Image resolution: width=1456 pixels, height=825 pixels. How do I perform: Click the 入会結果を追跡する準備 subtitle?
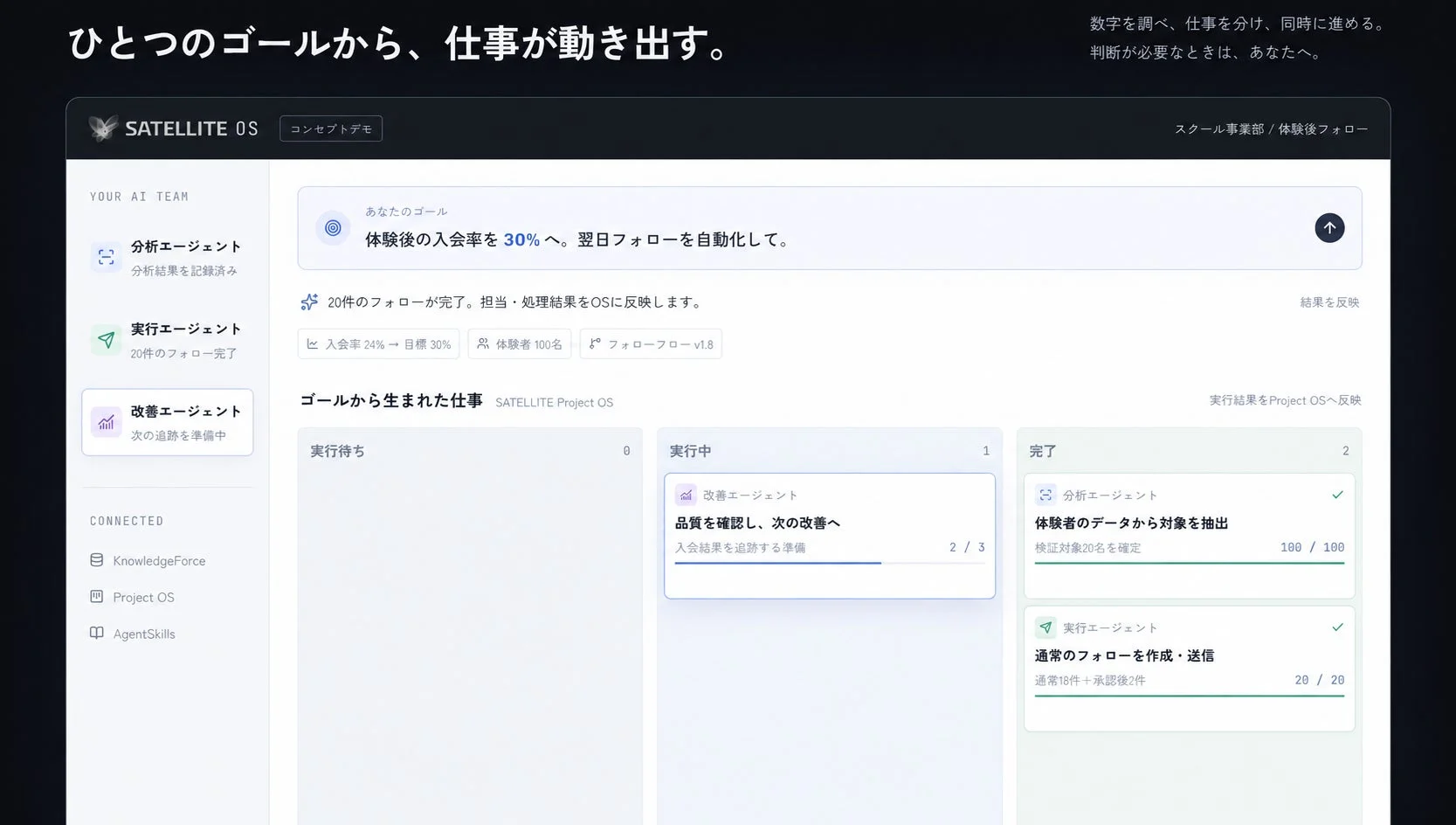click(x=740, y=548)
